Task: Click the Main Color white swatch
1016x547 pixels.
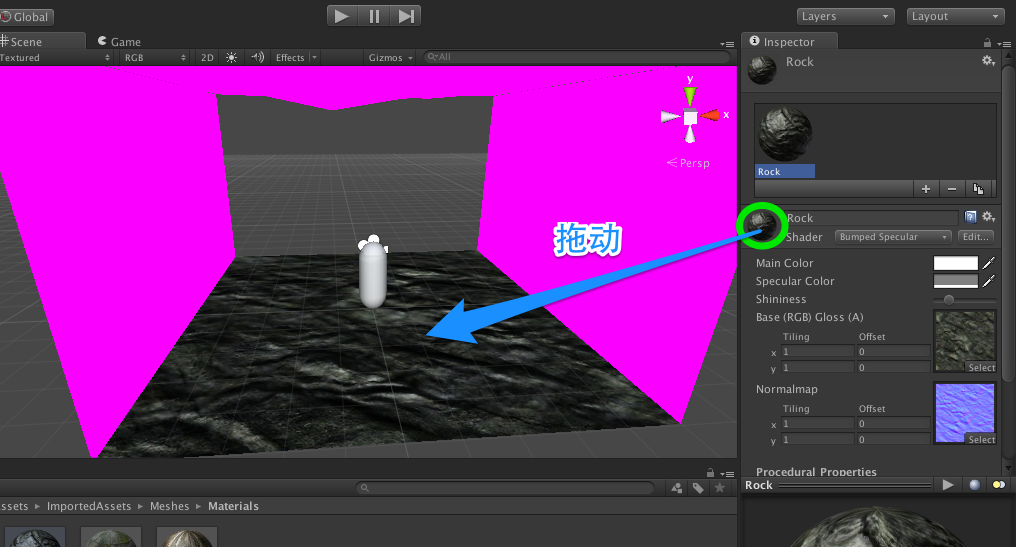Action: 956,262
